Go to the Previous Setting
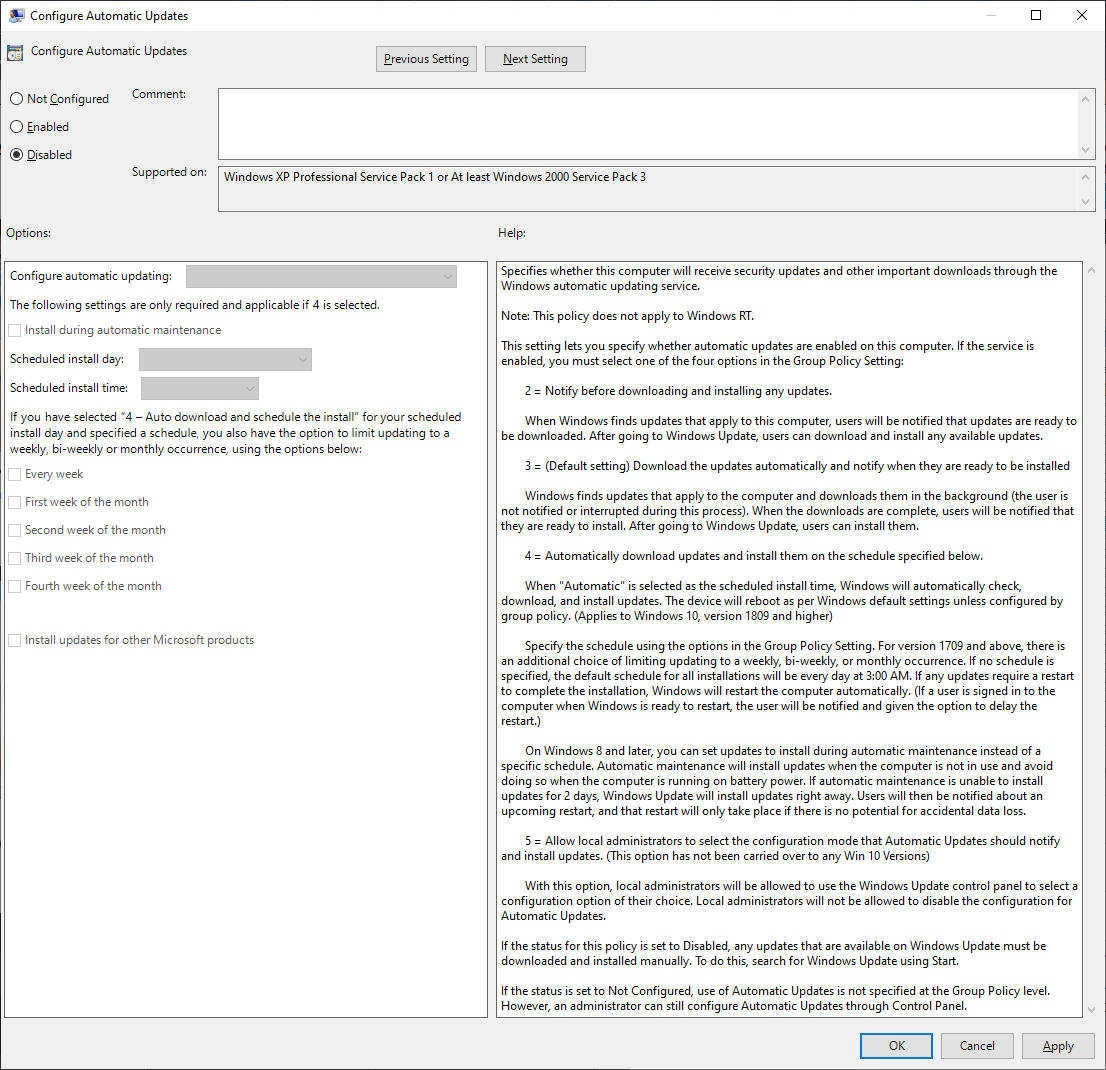The width and height of the screenshot is (1106, 1070). pyautogui.click(x=426, y=59)
